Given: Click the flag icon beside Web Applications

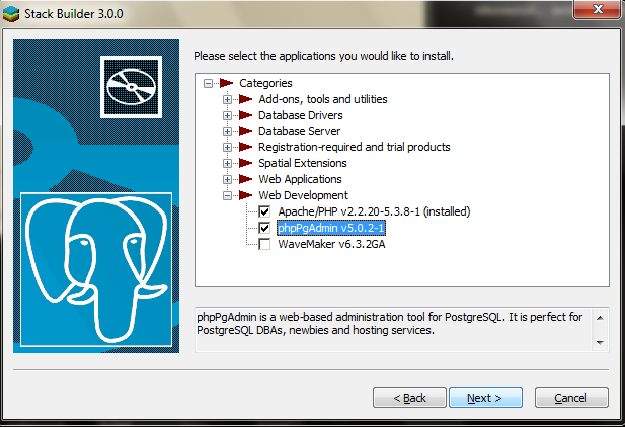Looking at the screenshot, I should tap(246, 179).
